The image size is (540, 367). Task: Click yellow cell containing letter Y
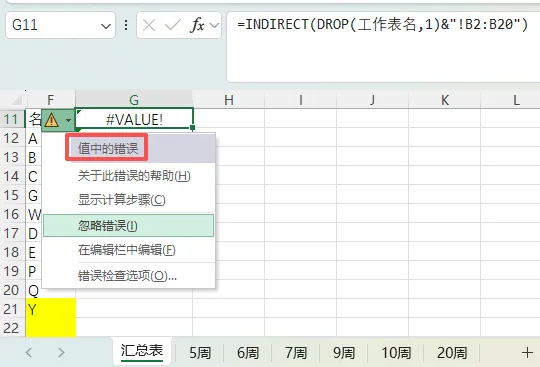click(x=51, y=309)
